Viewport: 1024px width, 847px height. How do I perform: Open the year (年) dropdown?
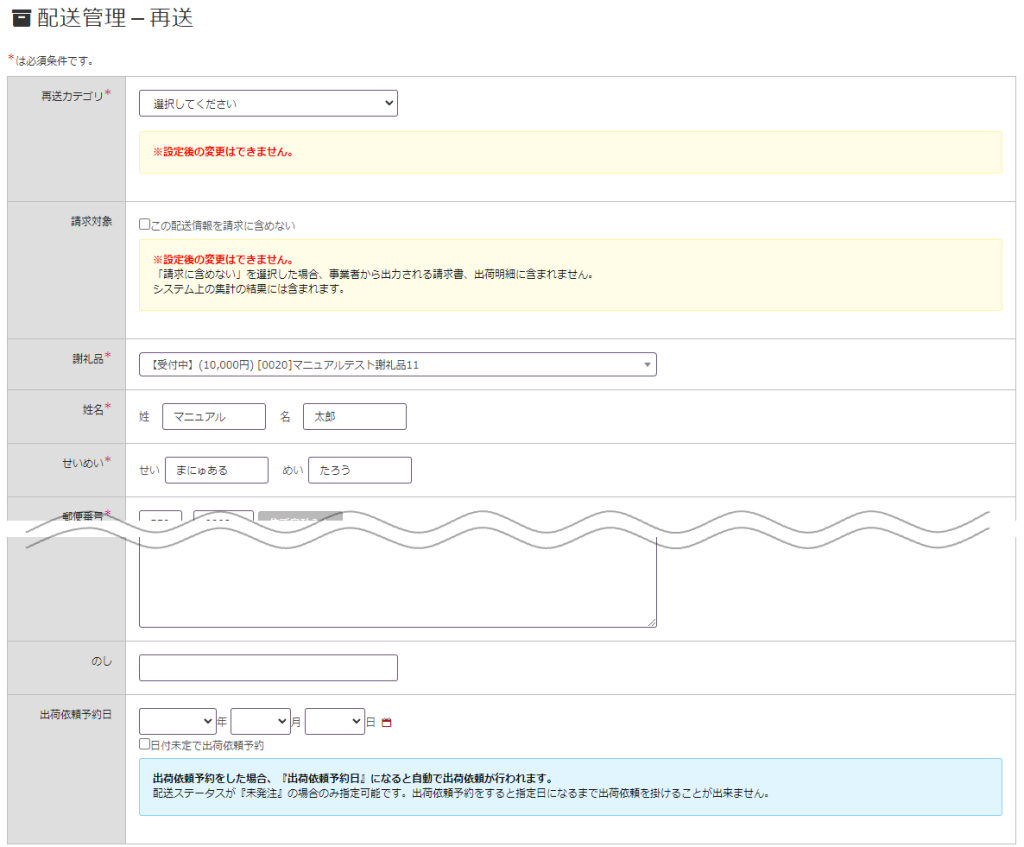click(177, 721)
